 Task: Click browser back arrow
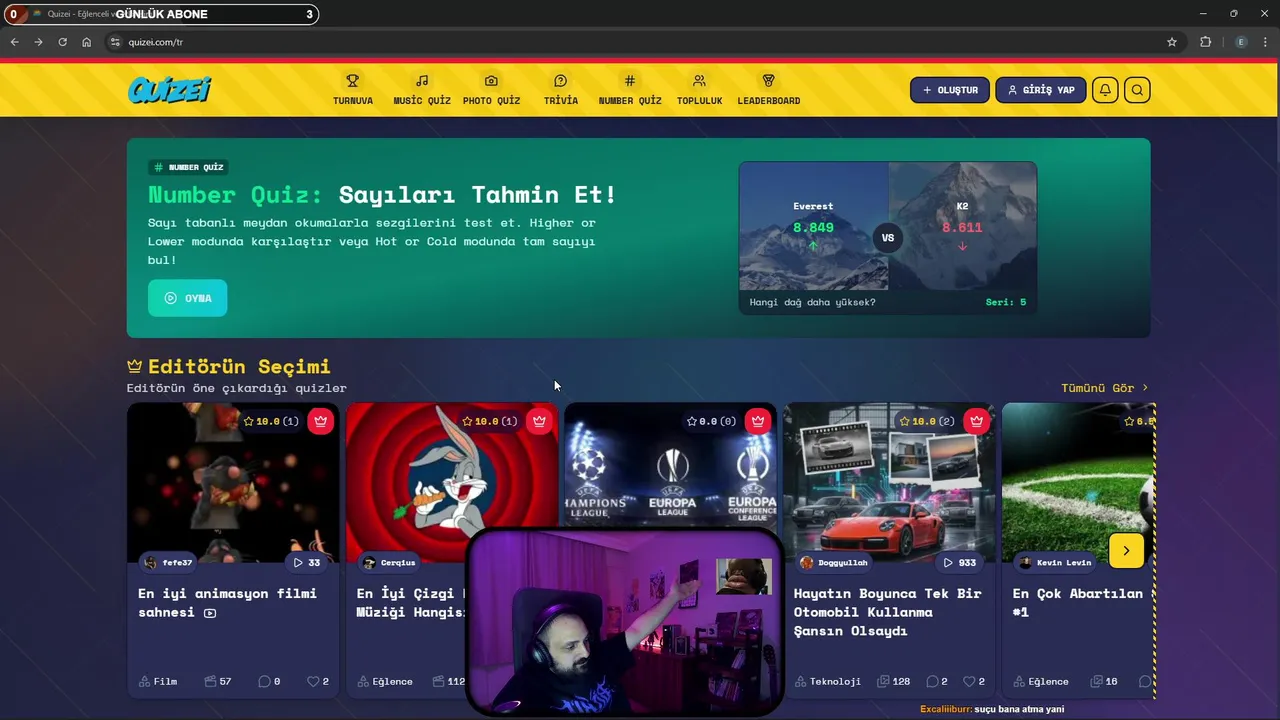tap(14, 42)
